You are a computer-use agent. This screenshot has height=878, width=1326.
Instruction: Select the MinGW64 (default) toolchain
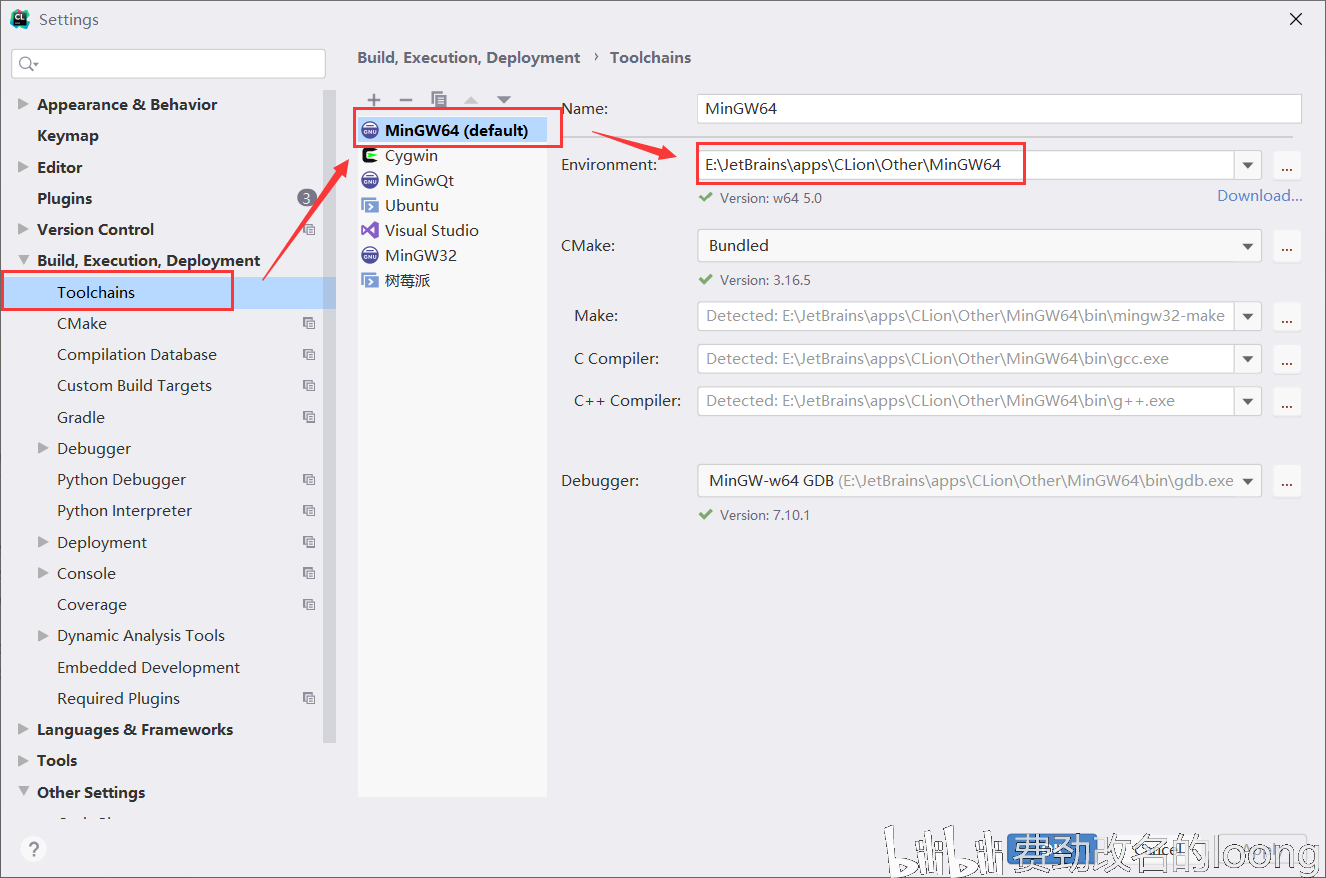pos(453,130)
